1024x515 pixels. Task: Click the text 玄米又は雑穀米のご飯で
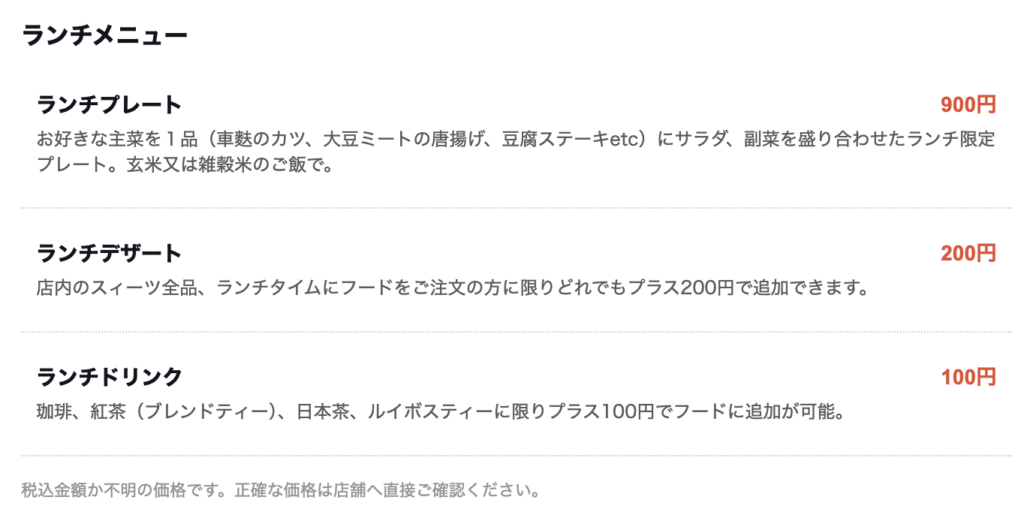click(225, 164)
